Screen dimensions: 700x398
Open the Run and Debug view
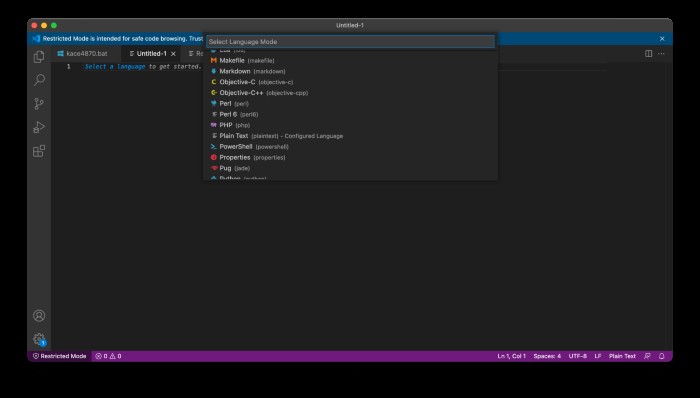[x=39, y=128]
